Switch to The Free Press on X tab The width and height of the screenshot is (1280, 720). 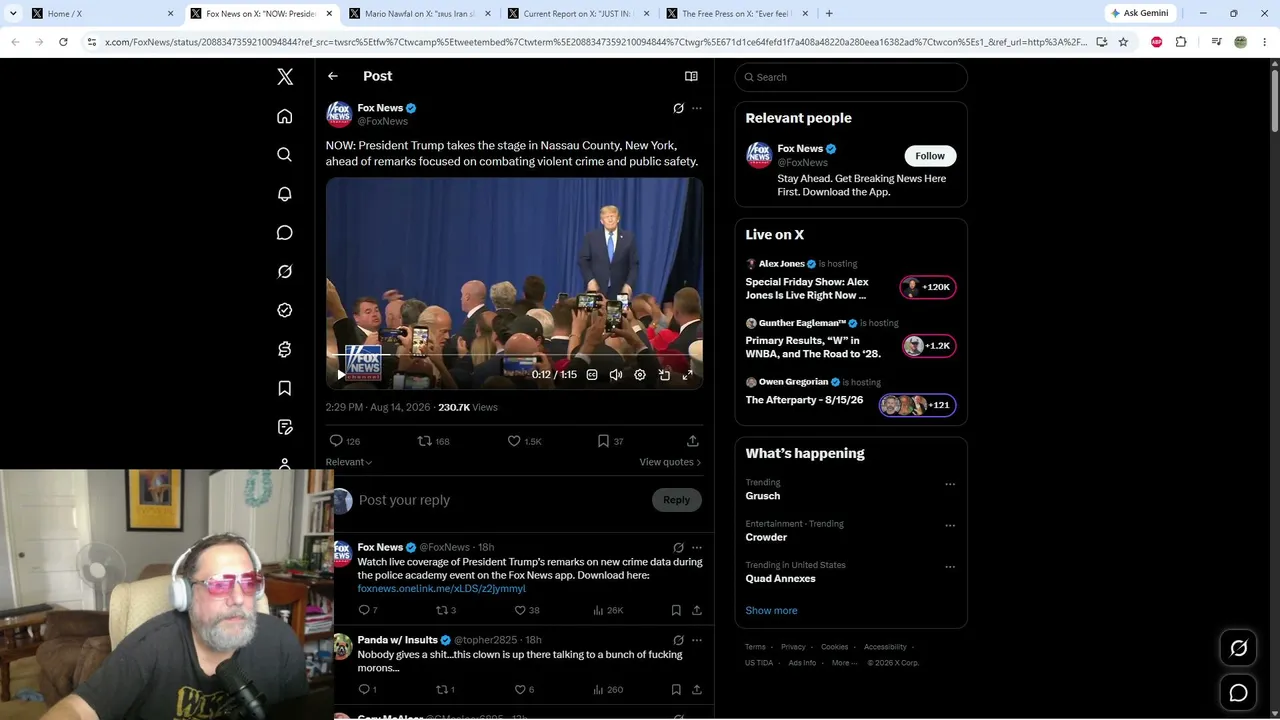click(736, 14)
